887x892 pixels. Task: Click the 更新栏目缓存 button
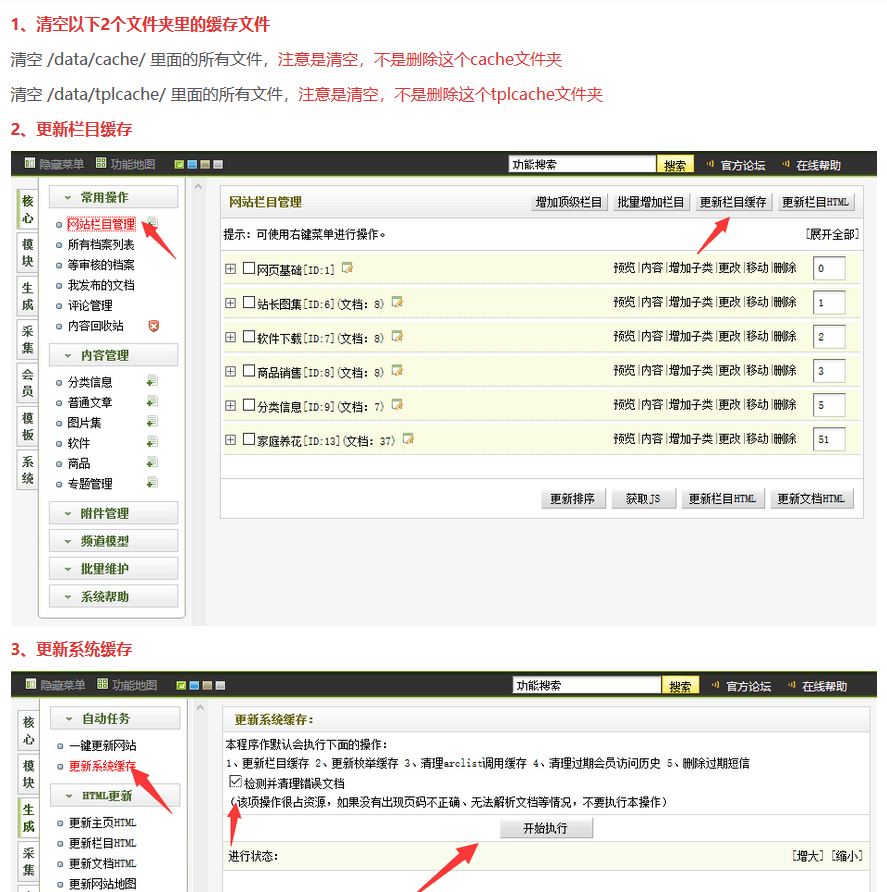[x=733, y=202]
